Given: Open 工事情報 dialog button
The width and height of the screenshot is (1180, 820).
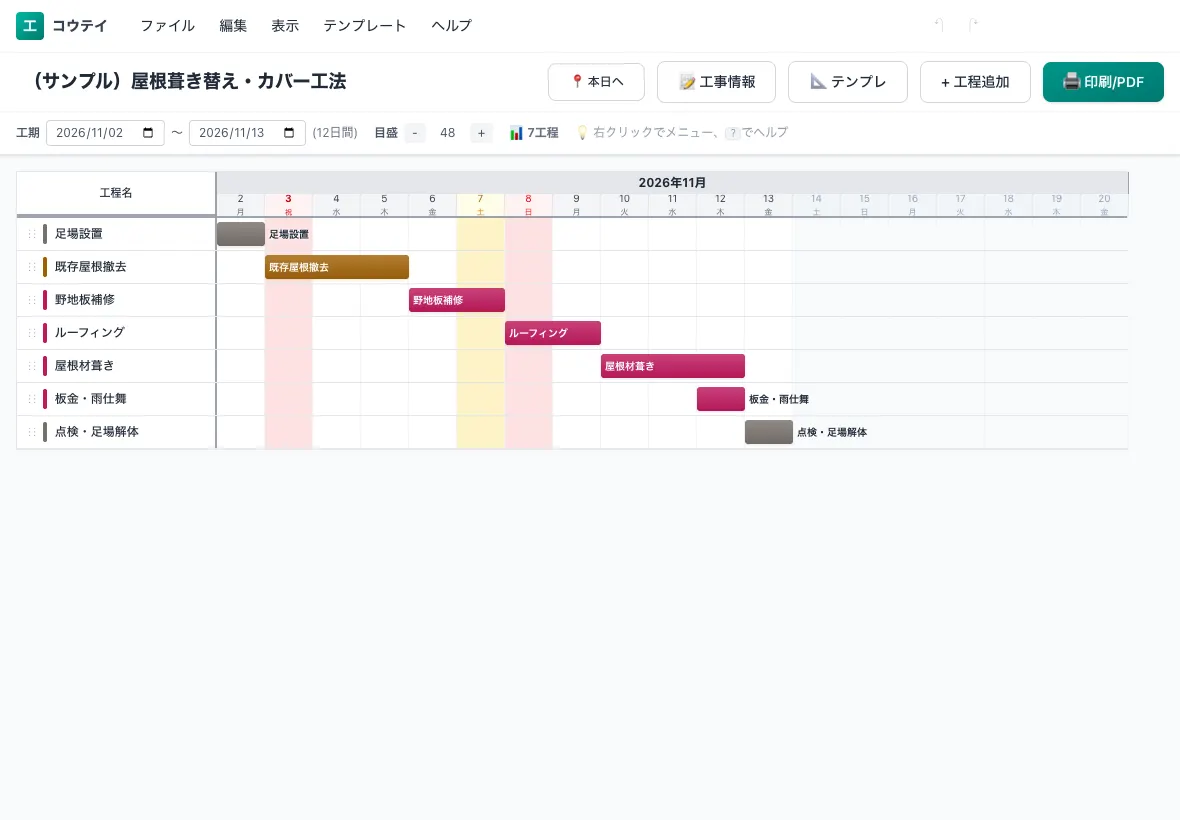Looking at the screenshot, I should (x=716, y=82).
